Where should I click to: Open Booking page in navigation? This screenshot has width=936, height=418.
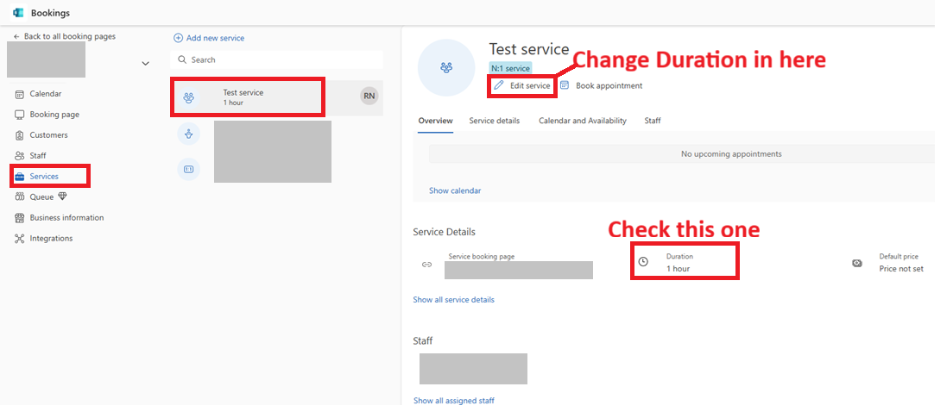pyautogui.click(x=54, y=115)
